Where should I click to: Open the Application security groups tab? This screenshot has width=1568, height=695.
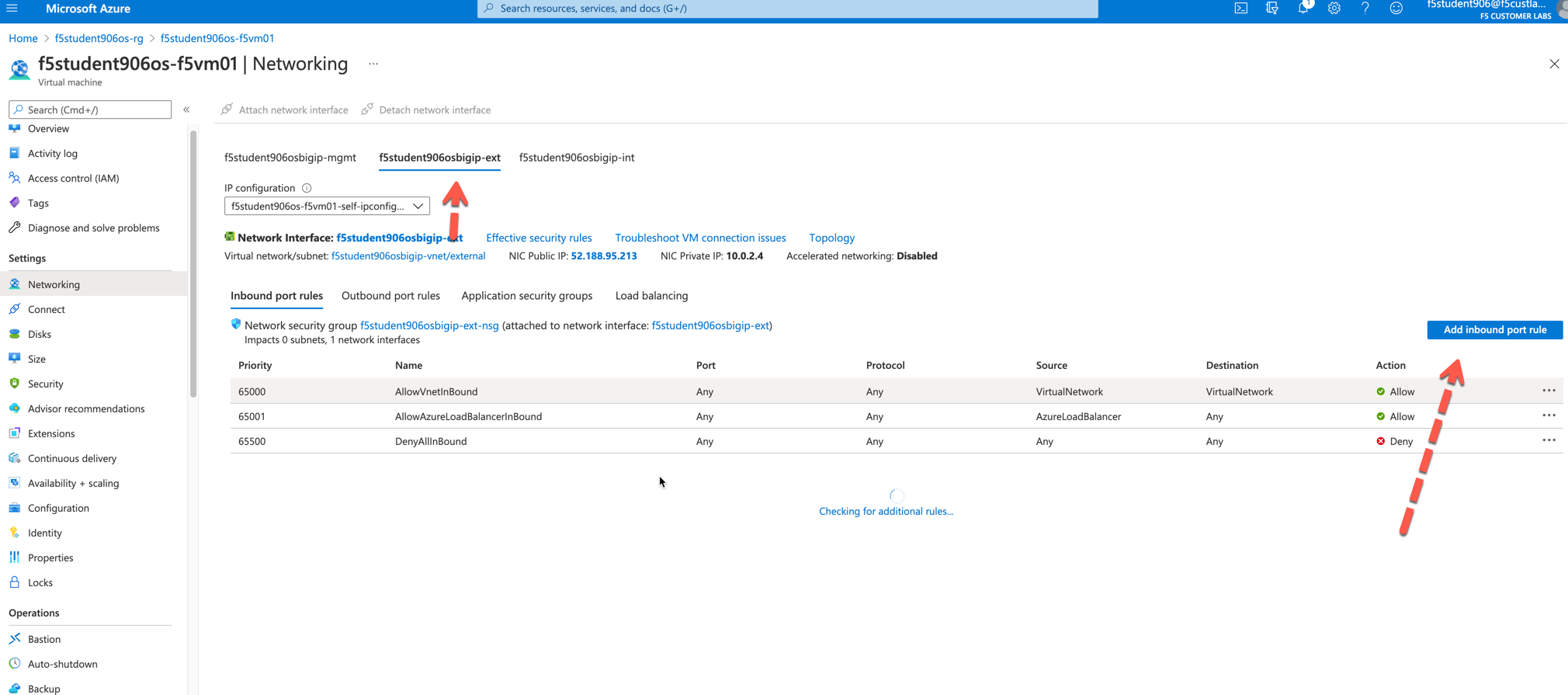pos(527,296)
